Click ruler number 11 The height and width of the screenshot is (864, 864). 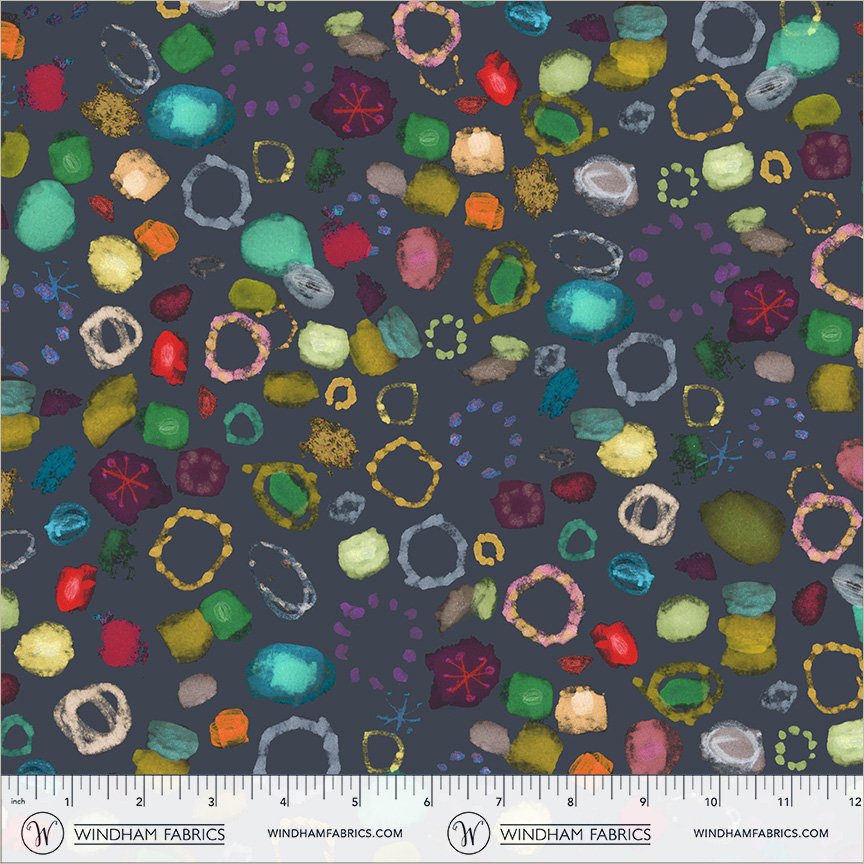pos(783,802)
